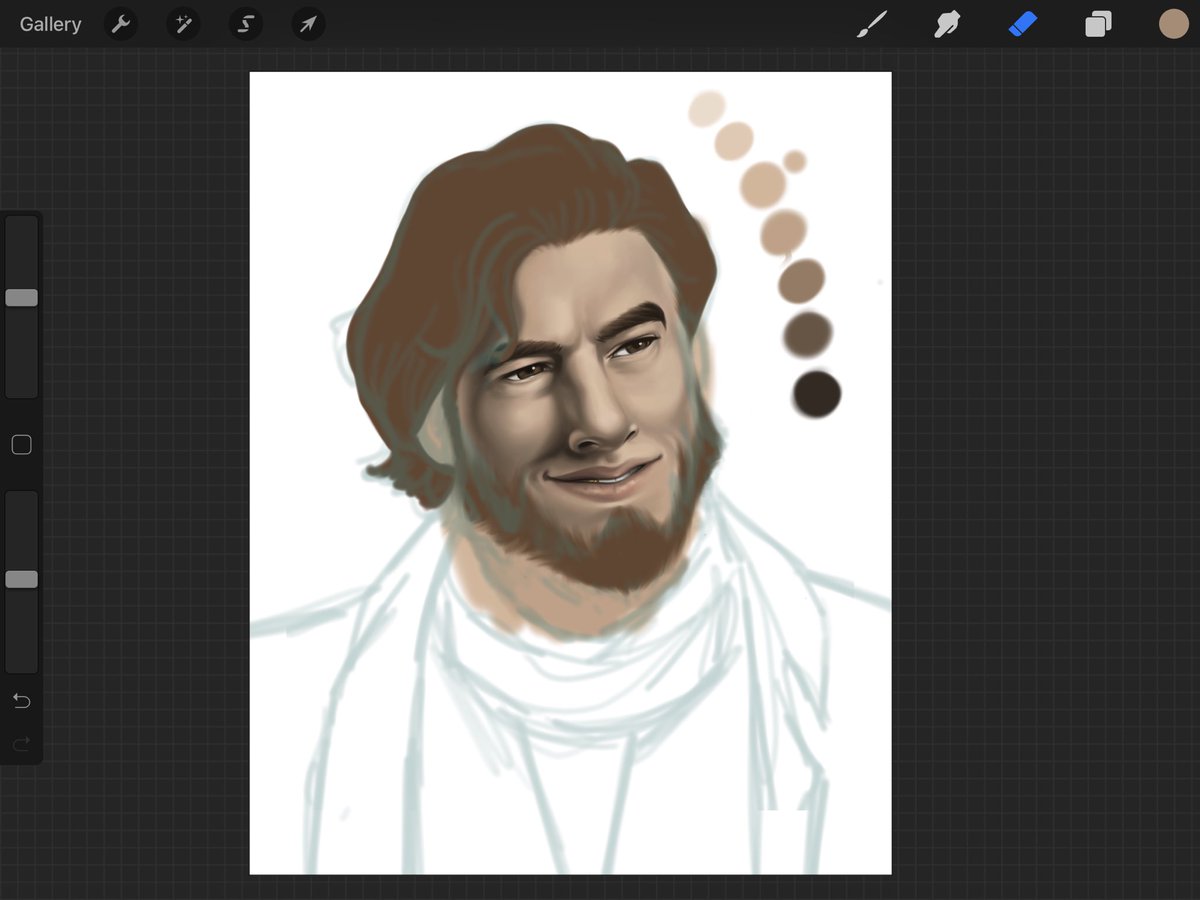This screenshot has height=900, width=1200.
Task: Click the darkest brown palette dot on canvas
Action: [816, 394]
